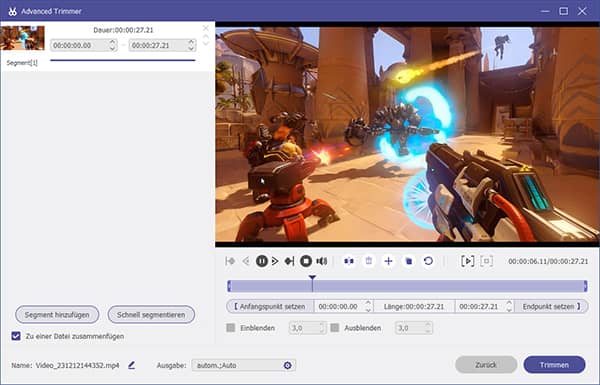The width and height of the screenshot is (600, 385).
Task: Reset trimming with the circular arrow icon
Action: pyautogui.click(x=429, y=261)
